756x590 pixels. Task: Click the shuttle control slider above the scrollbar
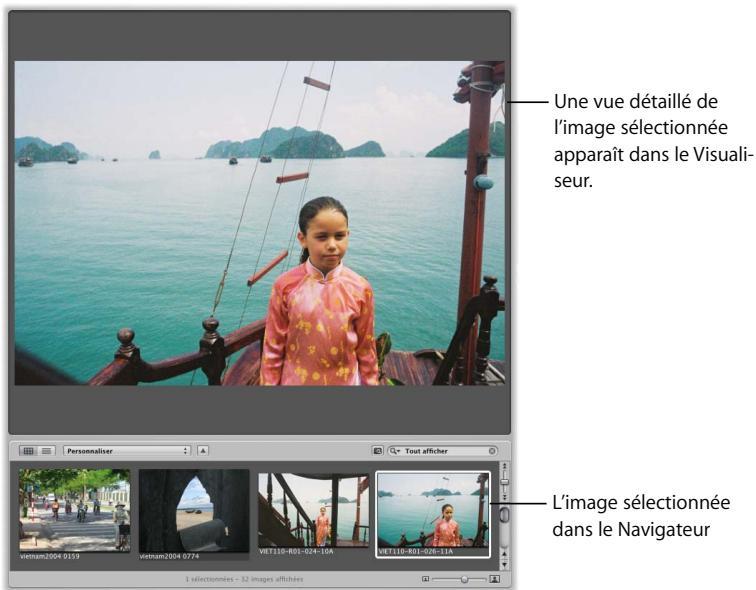504,482
